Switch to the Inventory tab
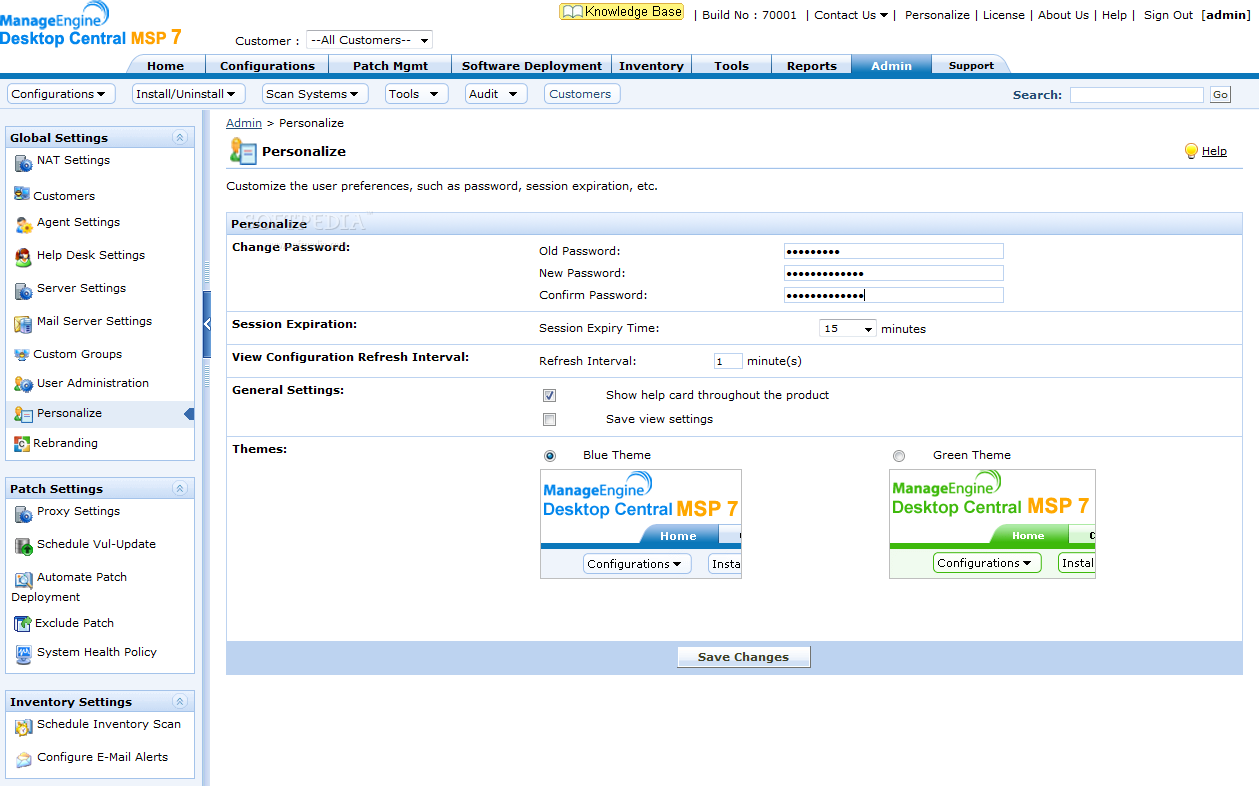 651,65
